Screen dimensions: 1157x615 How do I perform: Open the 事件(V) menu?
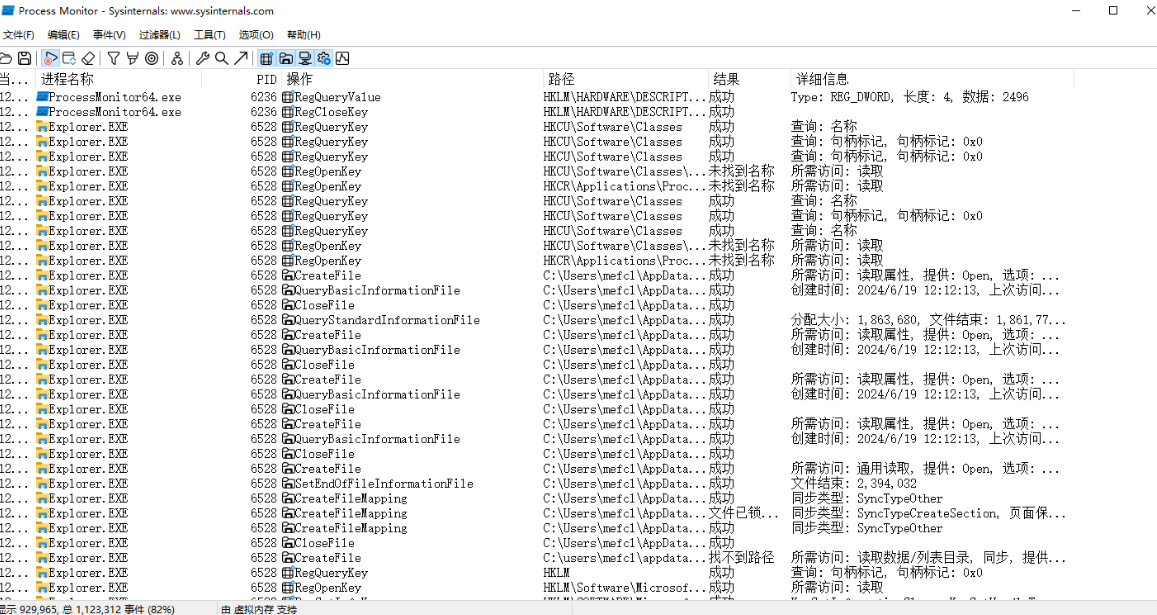109,35
